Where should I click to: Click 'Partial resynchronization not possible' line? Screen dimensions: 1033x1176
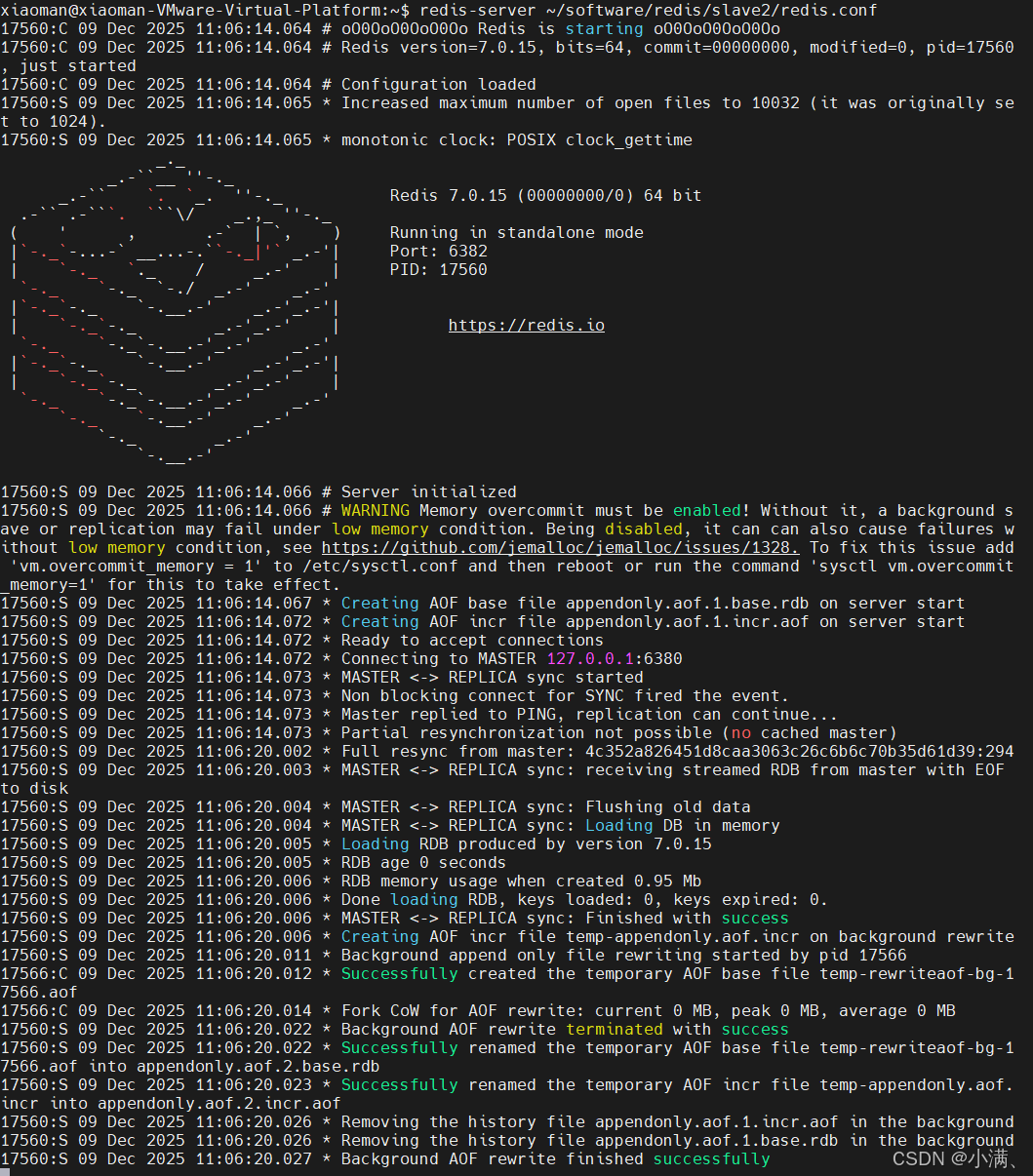click(449, 732)
